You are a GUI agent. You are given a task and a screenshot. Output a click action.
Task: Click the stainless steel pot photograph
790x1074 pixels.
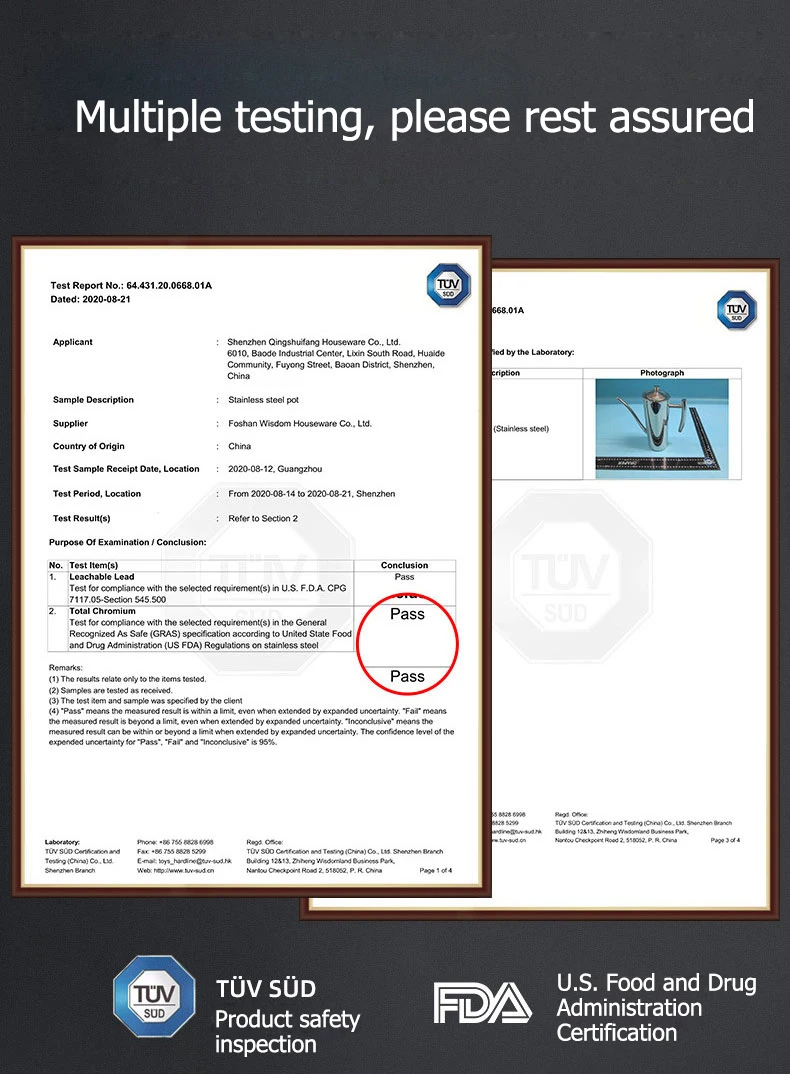662,428
